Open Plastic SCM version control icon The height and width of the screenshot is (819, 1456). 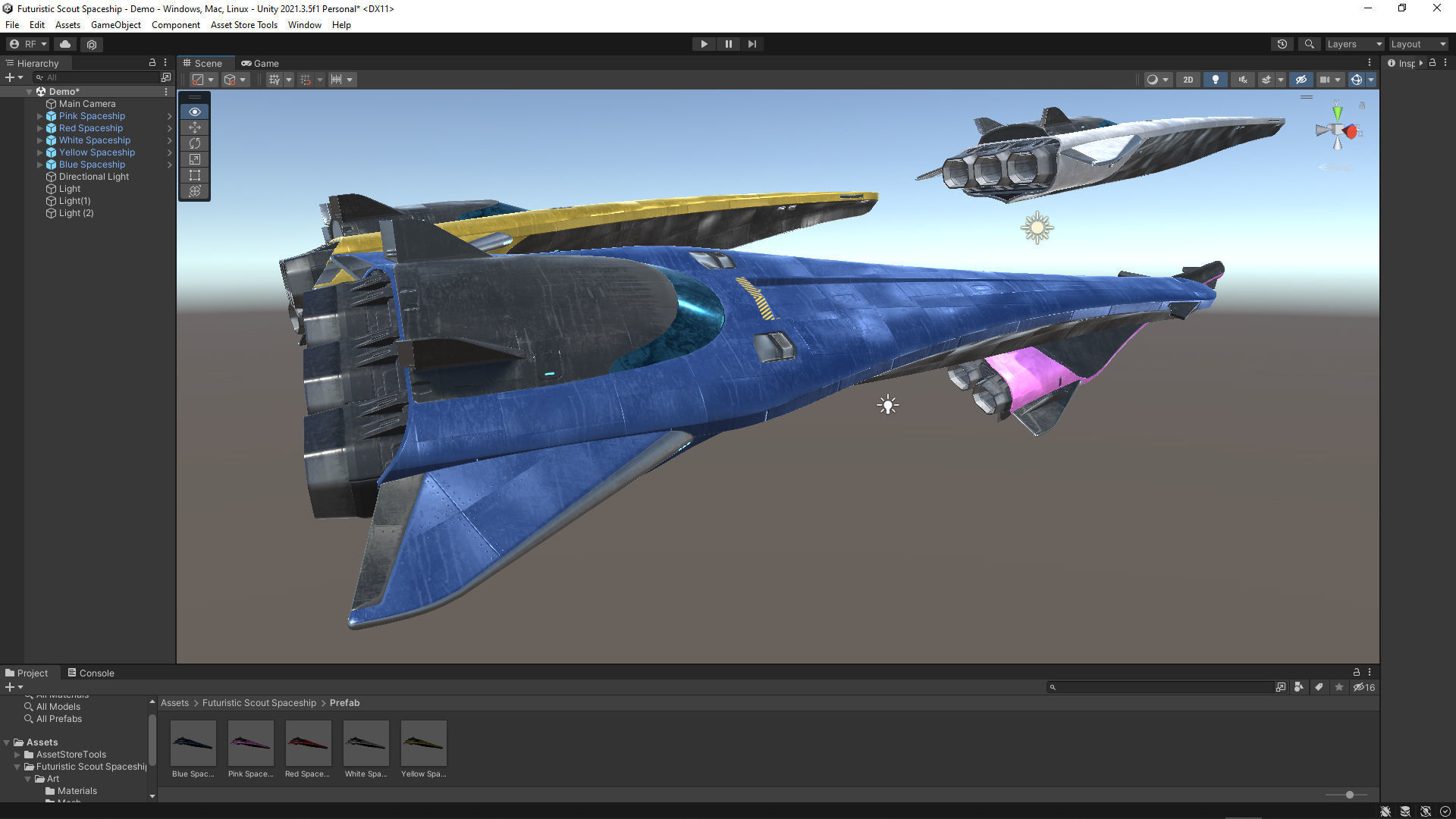tap(92, 44)
